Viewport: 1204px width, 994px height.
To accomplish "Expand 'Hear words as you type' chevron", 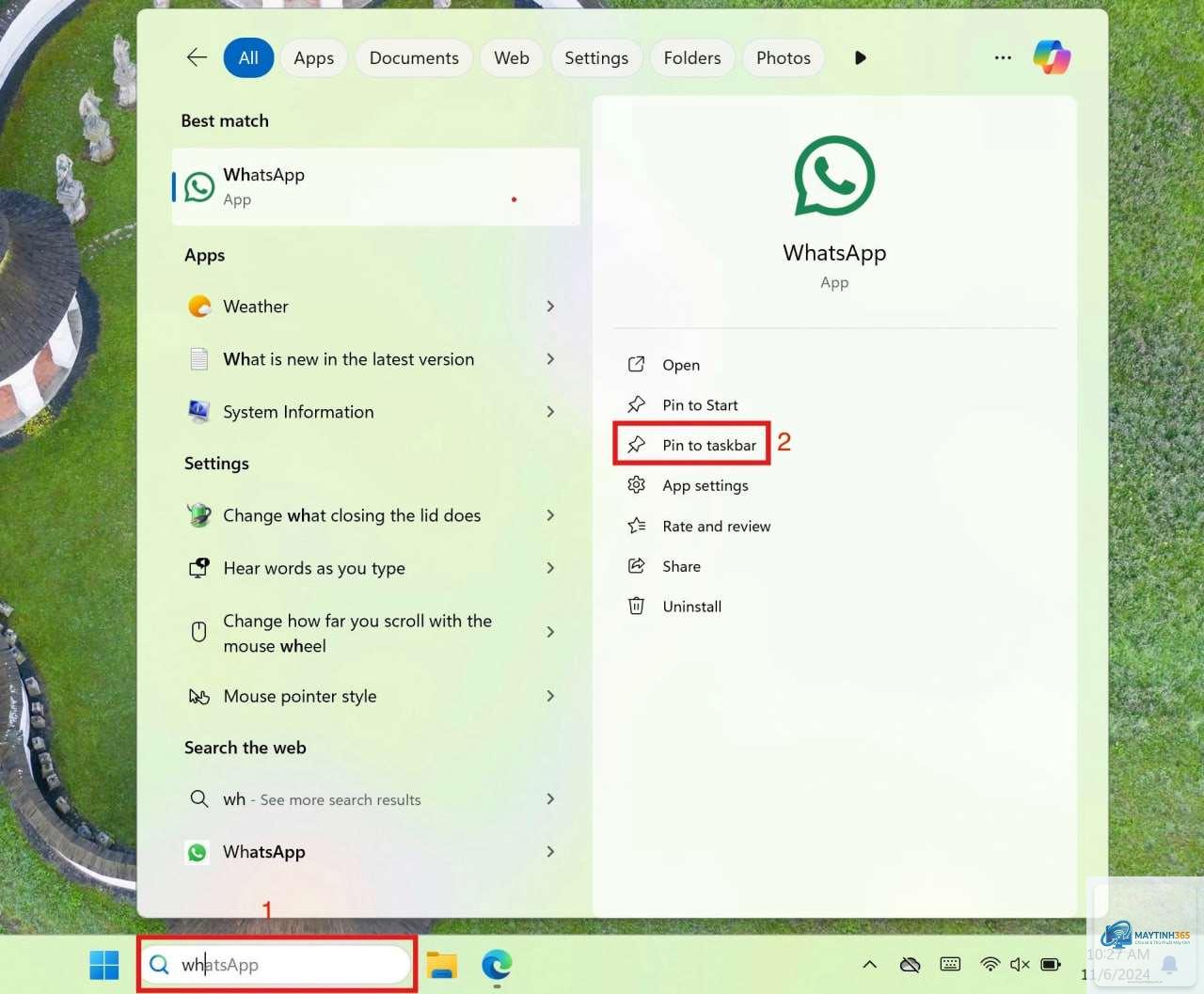I will (x=551, y=568).
